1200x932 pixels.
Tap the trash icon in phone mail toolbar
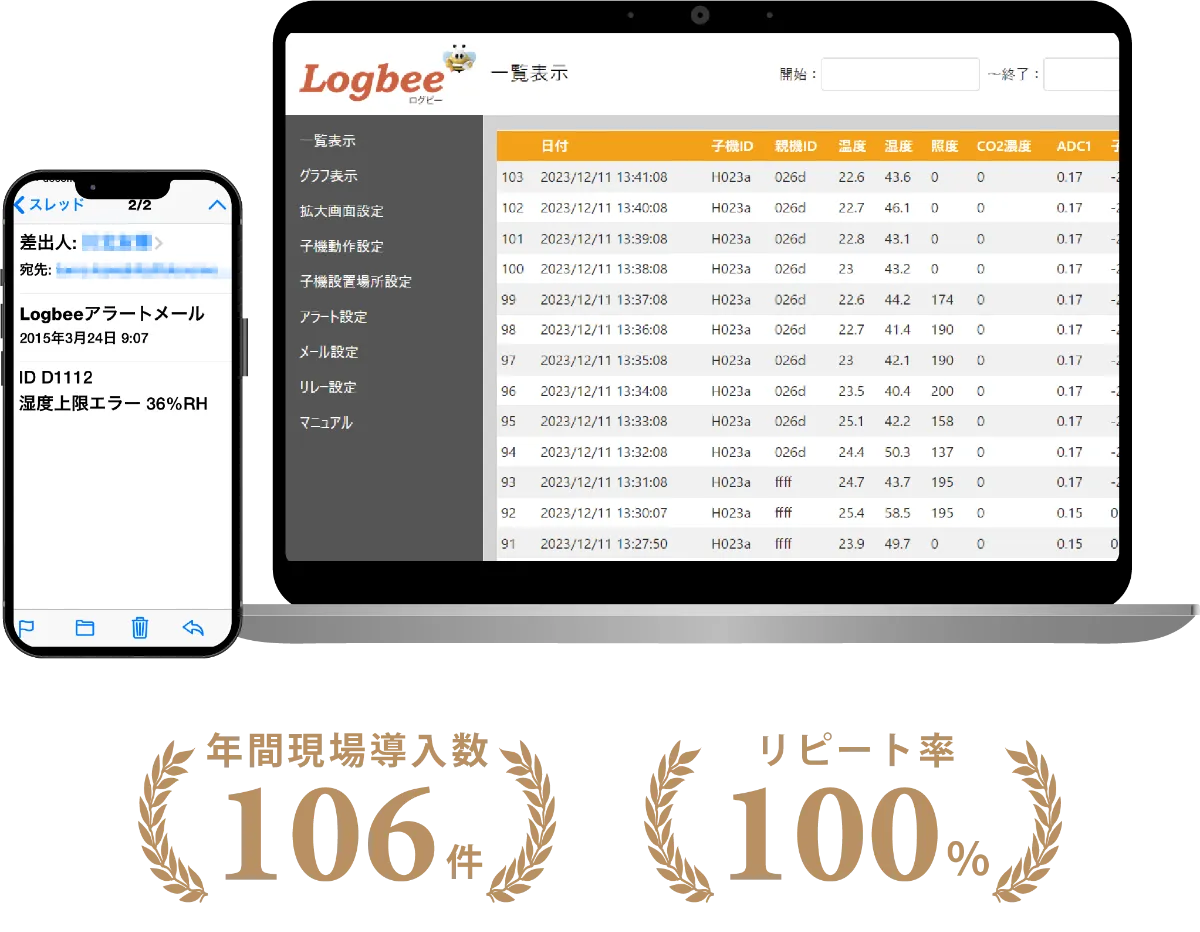point(140,627)
